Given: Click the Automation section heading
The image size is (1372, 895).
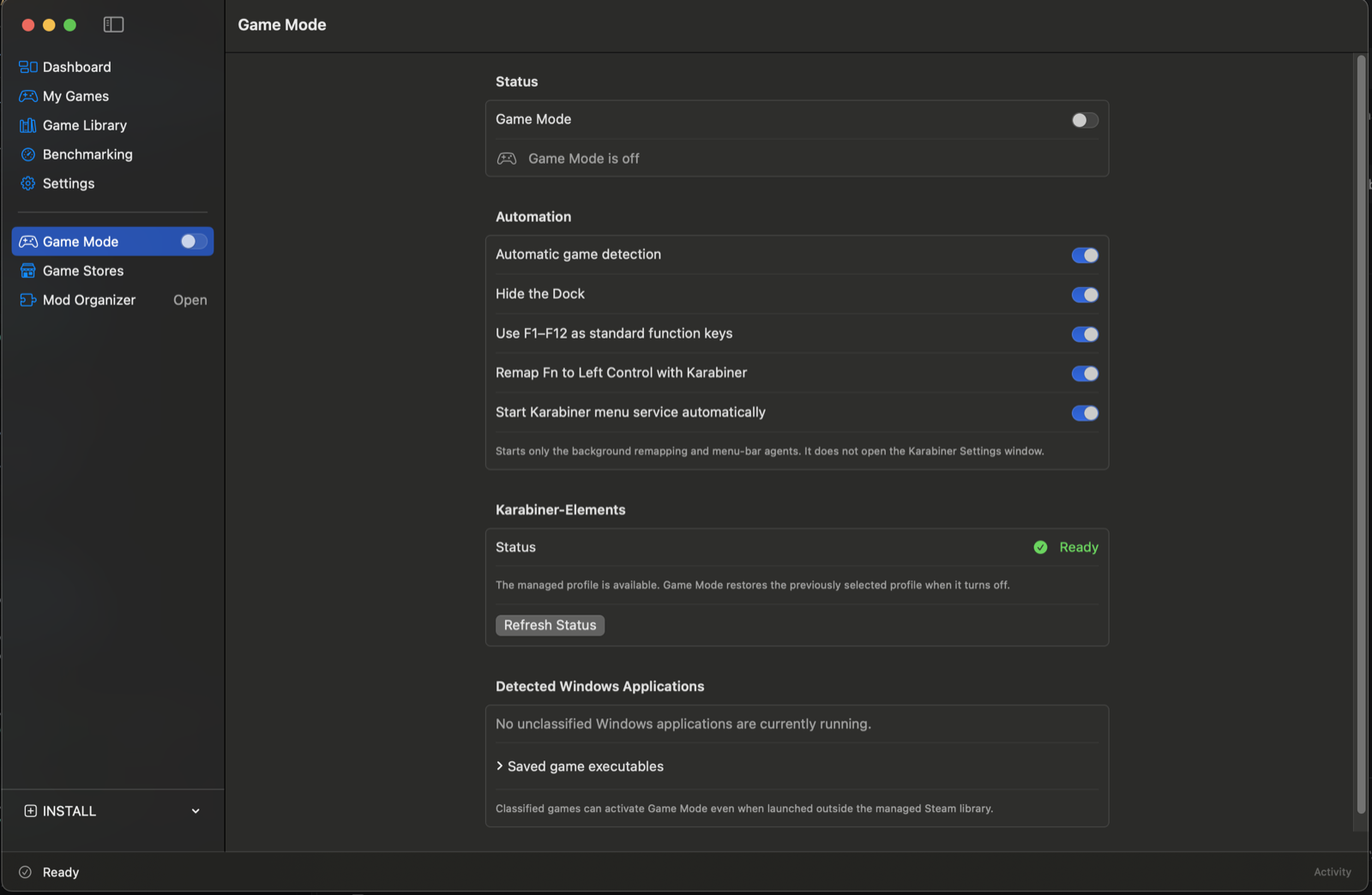Looking at the screenshot, I should pos(533,217).
